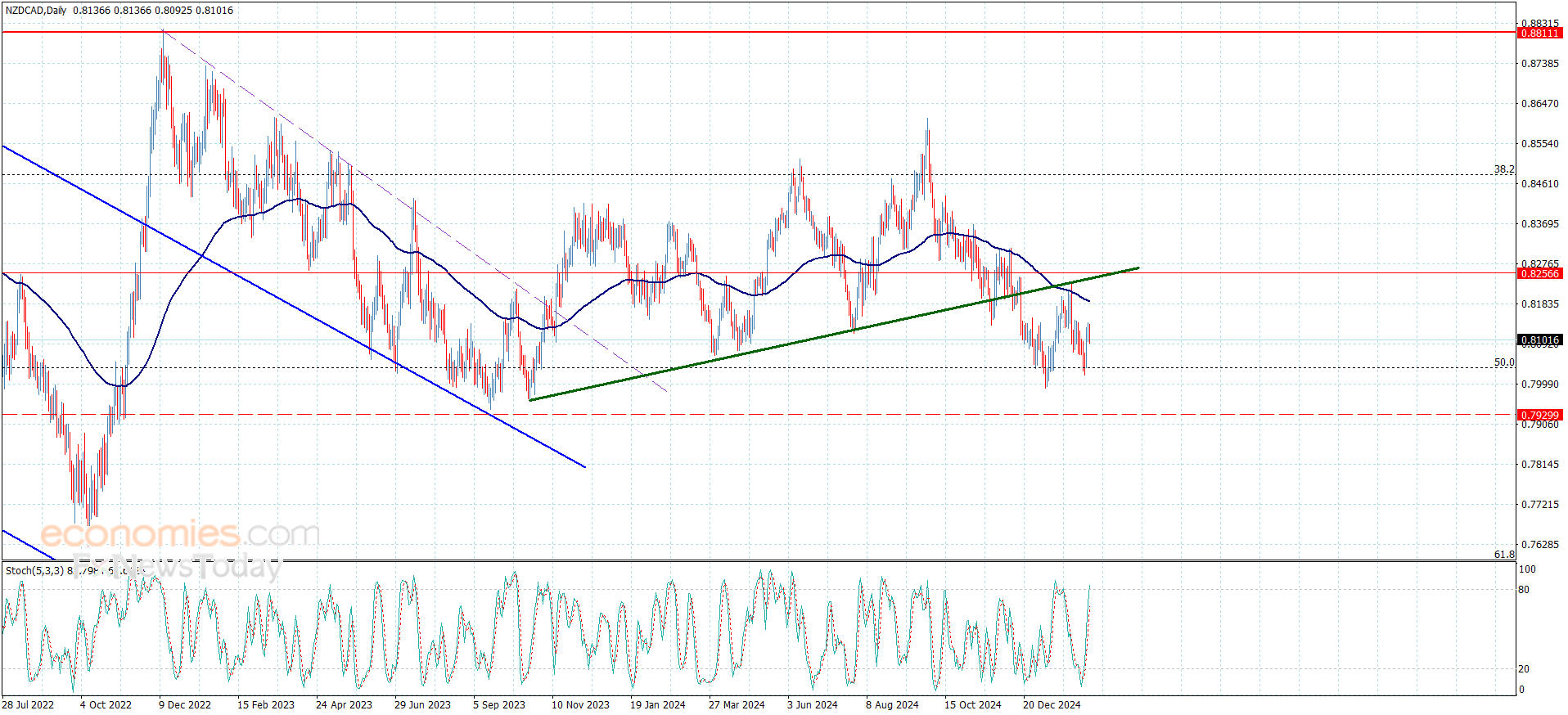The height and width of the screenshot is (715, 1568).
Task: Select the 0.81016 current price label
Action: (1539, 340)
